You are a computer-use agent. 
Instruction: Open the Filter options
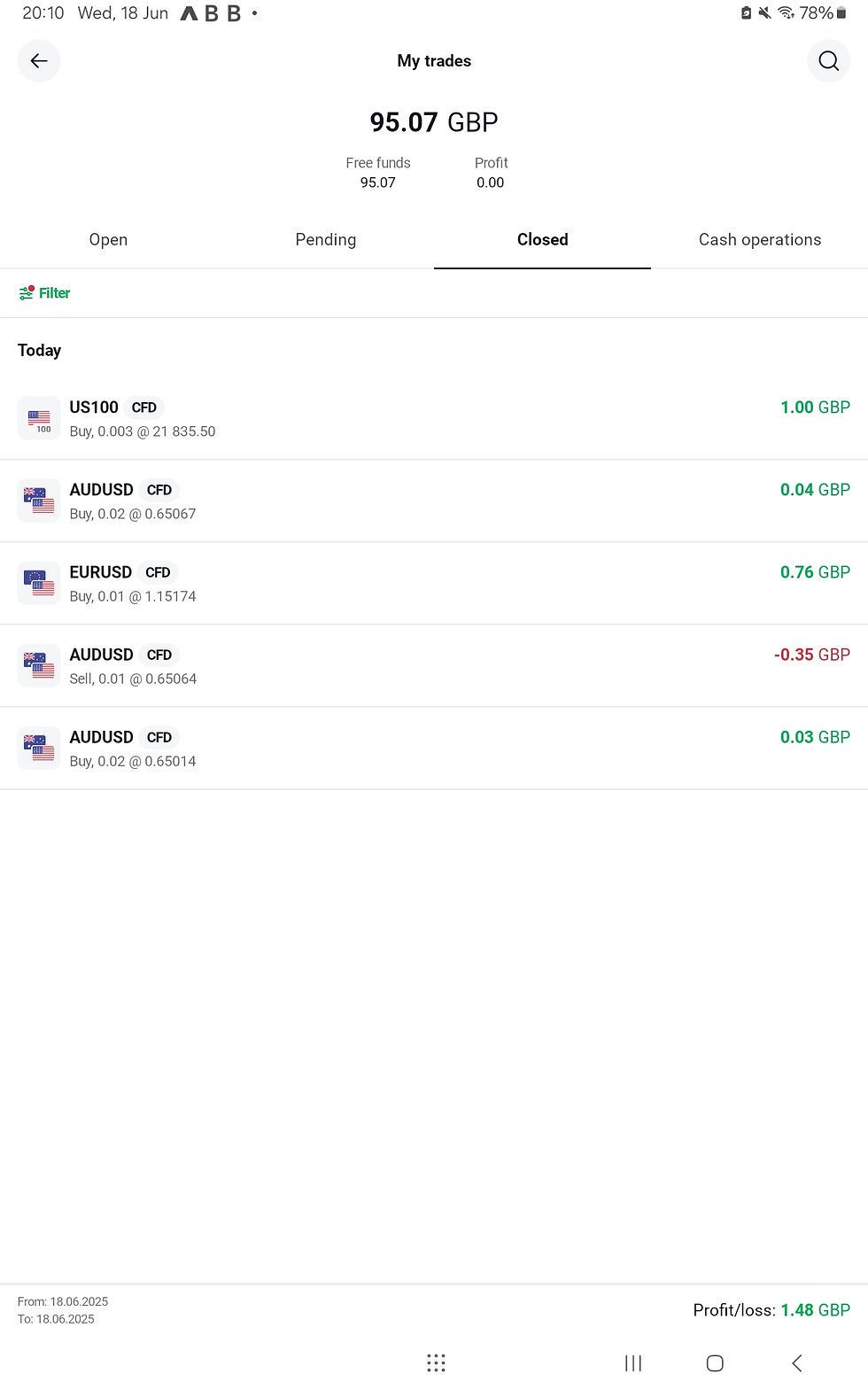44,293
